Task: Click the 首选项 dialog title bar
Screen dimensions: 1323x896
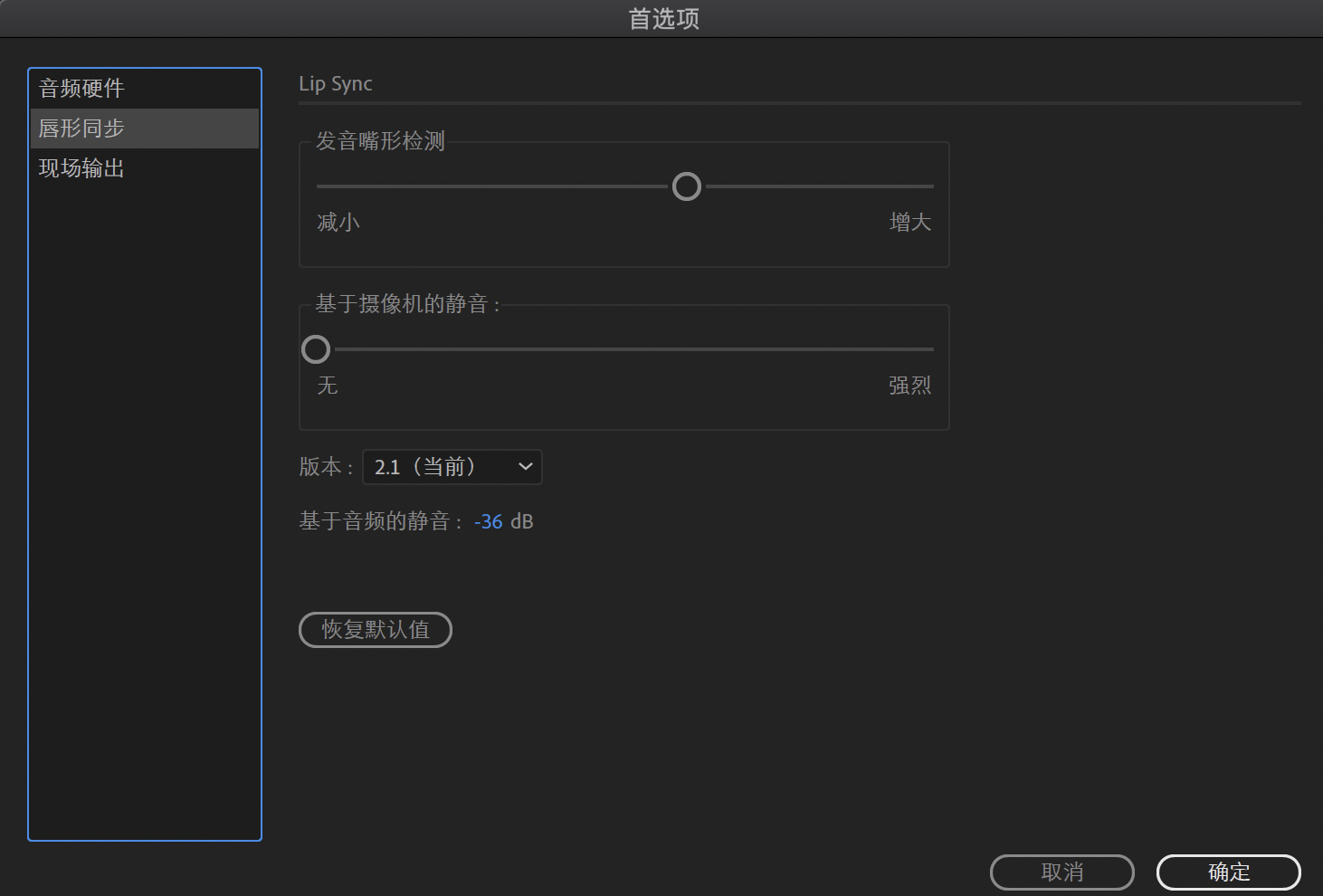Action: [x=661, y=18]
